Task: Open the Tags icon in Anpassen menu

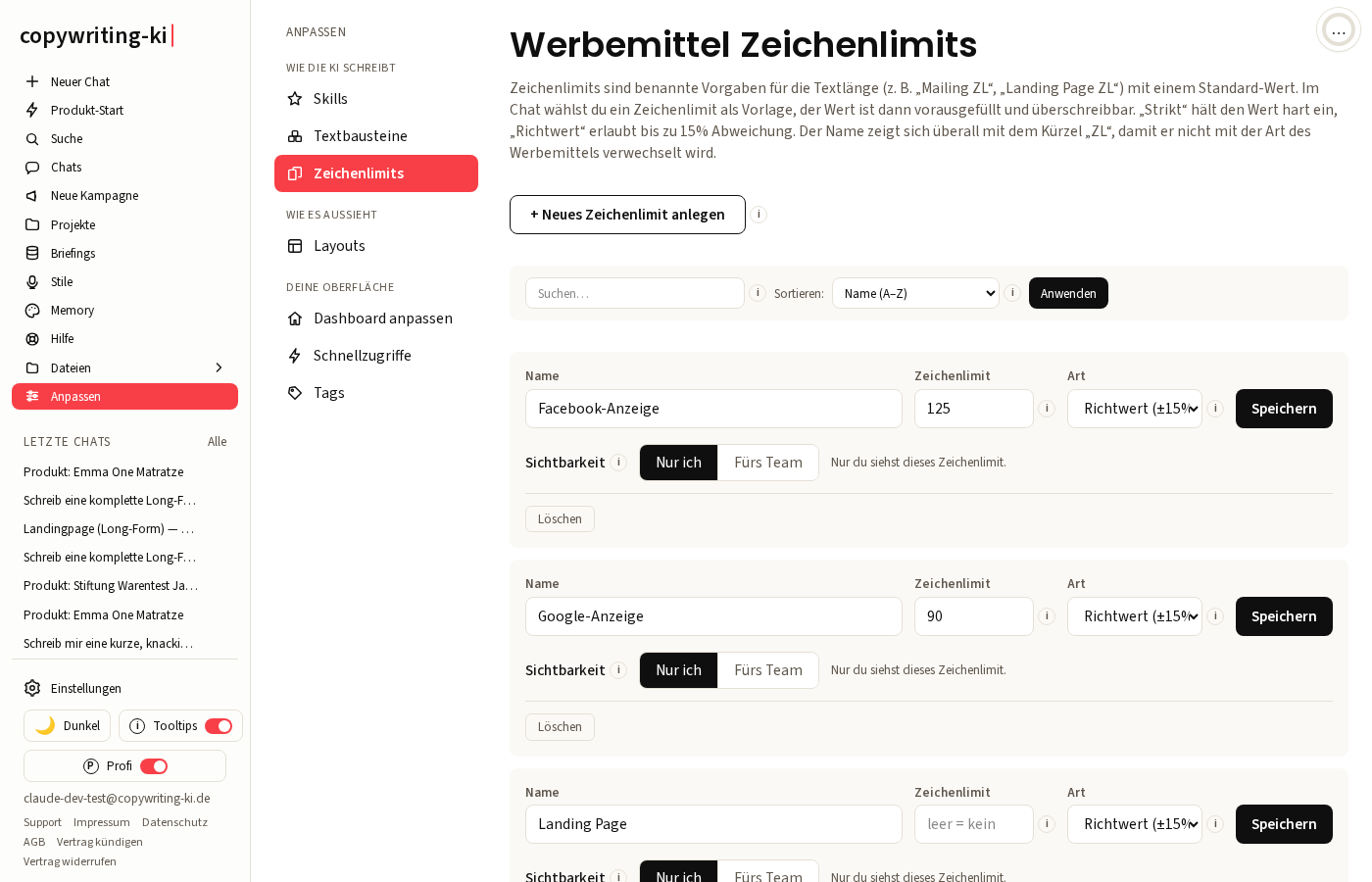Action: pos(295,393)
